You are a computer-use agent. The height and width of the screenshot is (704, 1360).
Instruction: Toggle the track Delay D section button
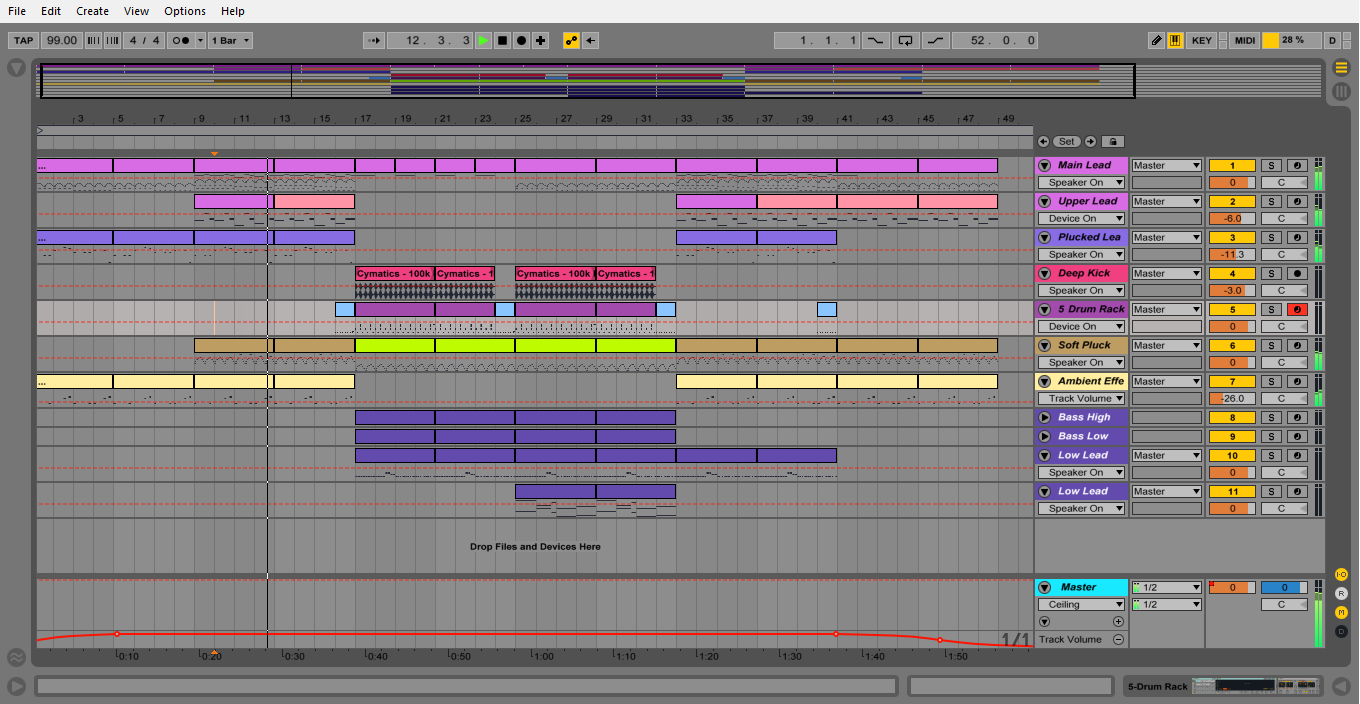[1341, 631]
